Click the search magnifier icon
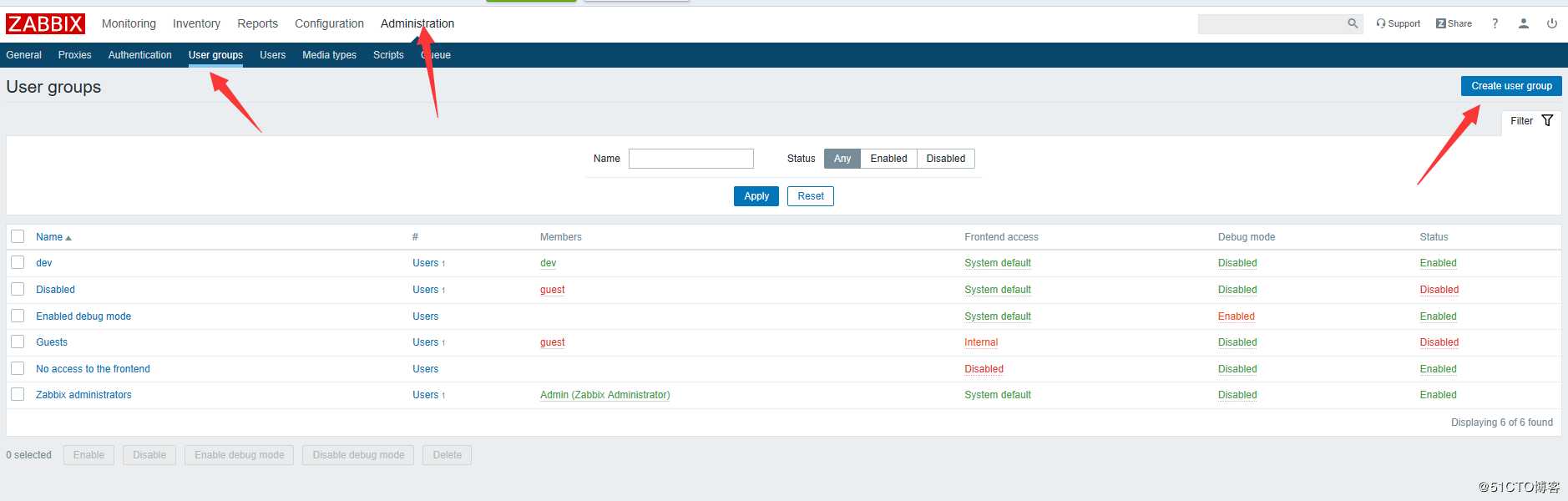 point(1353,23)
